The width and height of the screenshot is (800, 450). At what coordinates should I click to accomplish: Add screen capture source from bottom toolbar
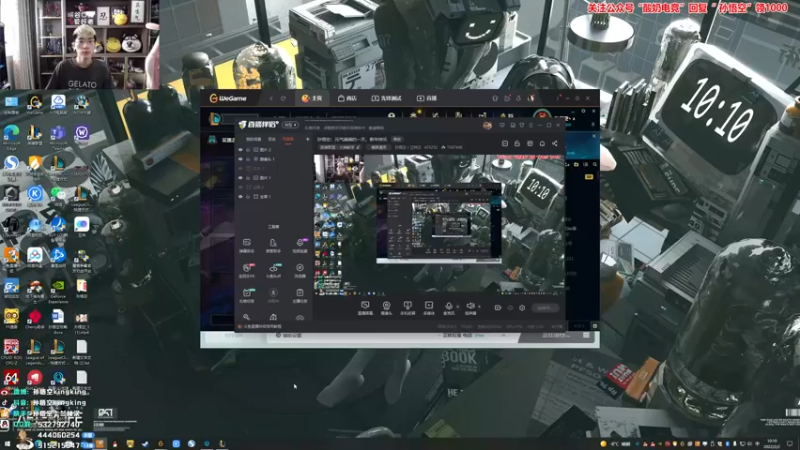pos(365,308)
